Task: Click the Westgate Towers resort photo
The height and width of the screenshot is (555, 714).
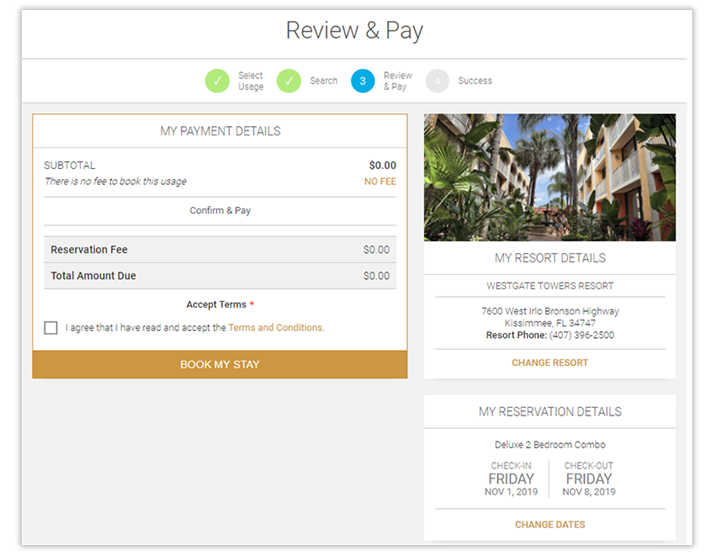Action: (x=550, y=178)
